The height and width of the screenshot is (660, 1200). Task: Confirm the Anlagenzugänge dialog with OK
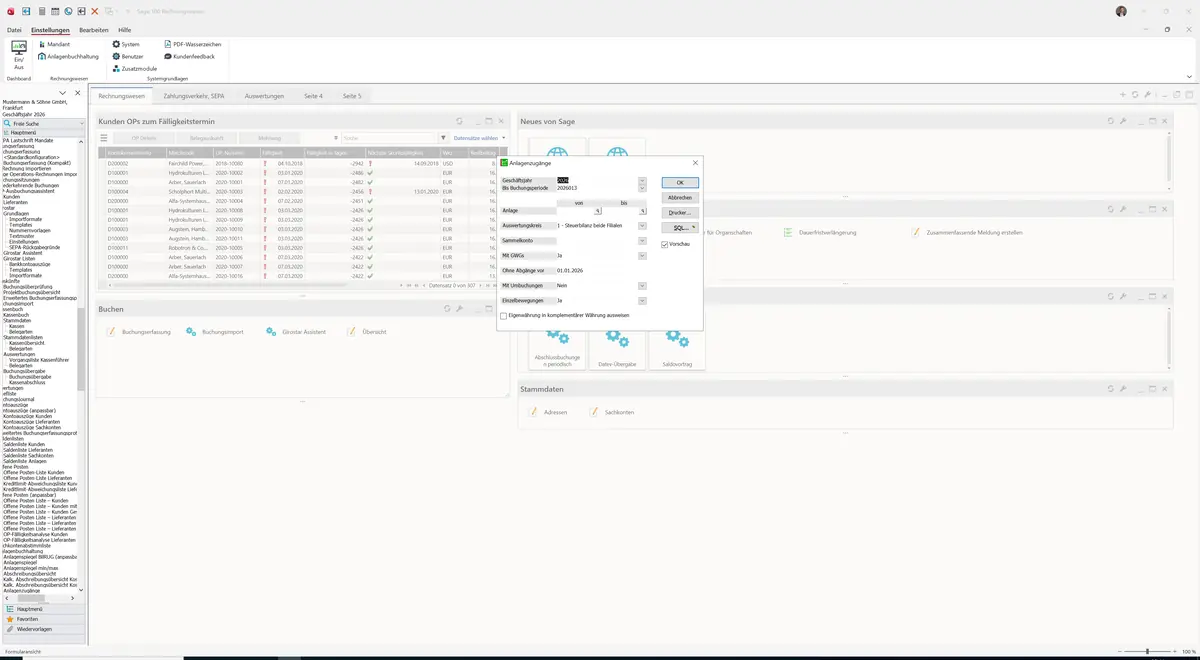click(x=680, y=183)
